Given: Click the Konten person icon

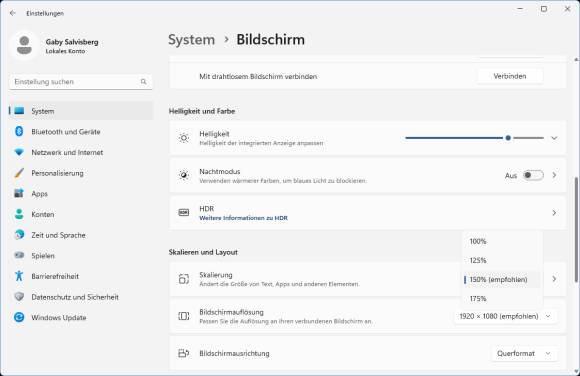Looking at the screenshot, I should [x=19, y=214].
